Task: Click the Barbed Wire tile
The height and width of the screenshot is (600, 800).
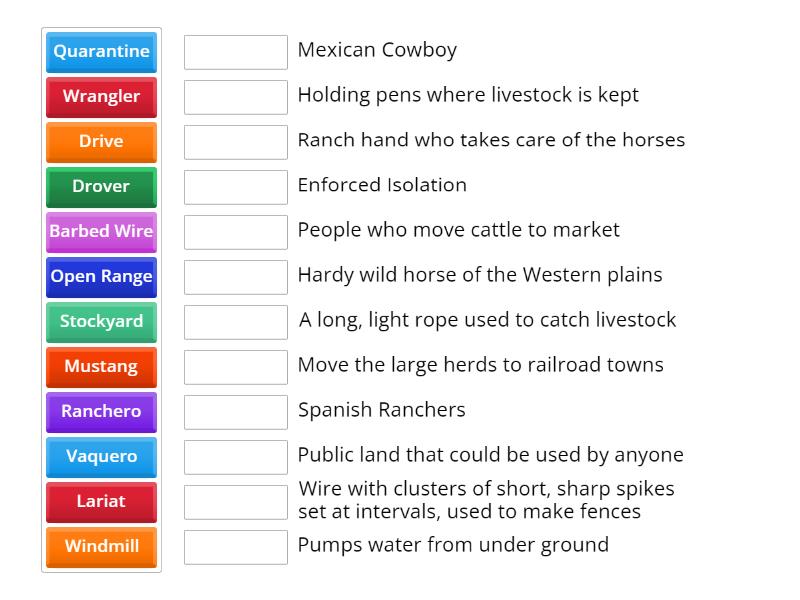Action: 101,232
